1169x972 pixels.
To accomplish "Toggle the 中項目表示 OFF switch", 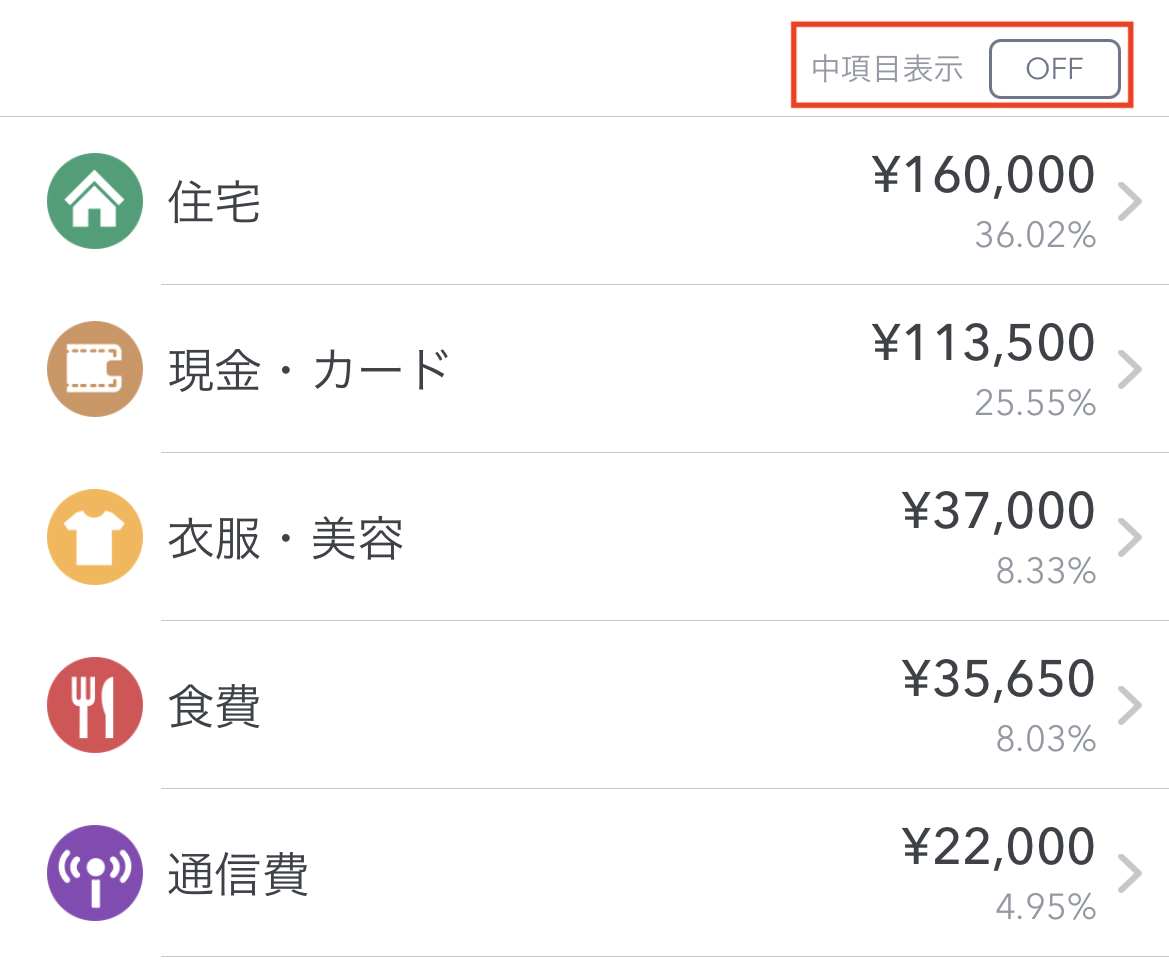I will point(1054,69).
